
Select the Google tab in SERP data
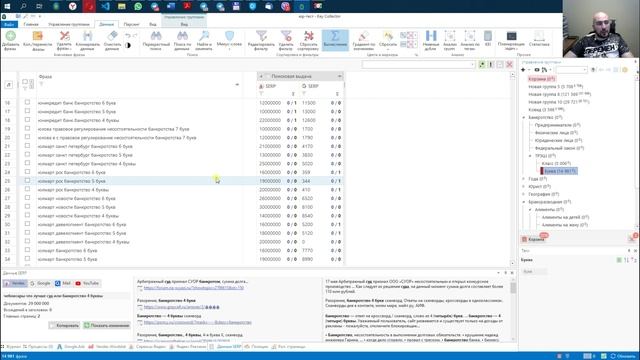point(40,283)
